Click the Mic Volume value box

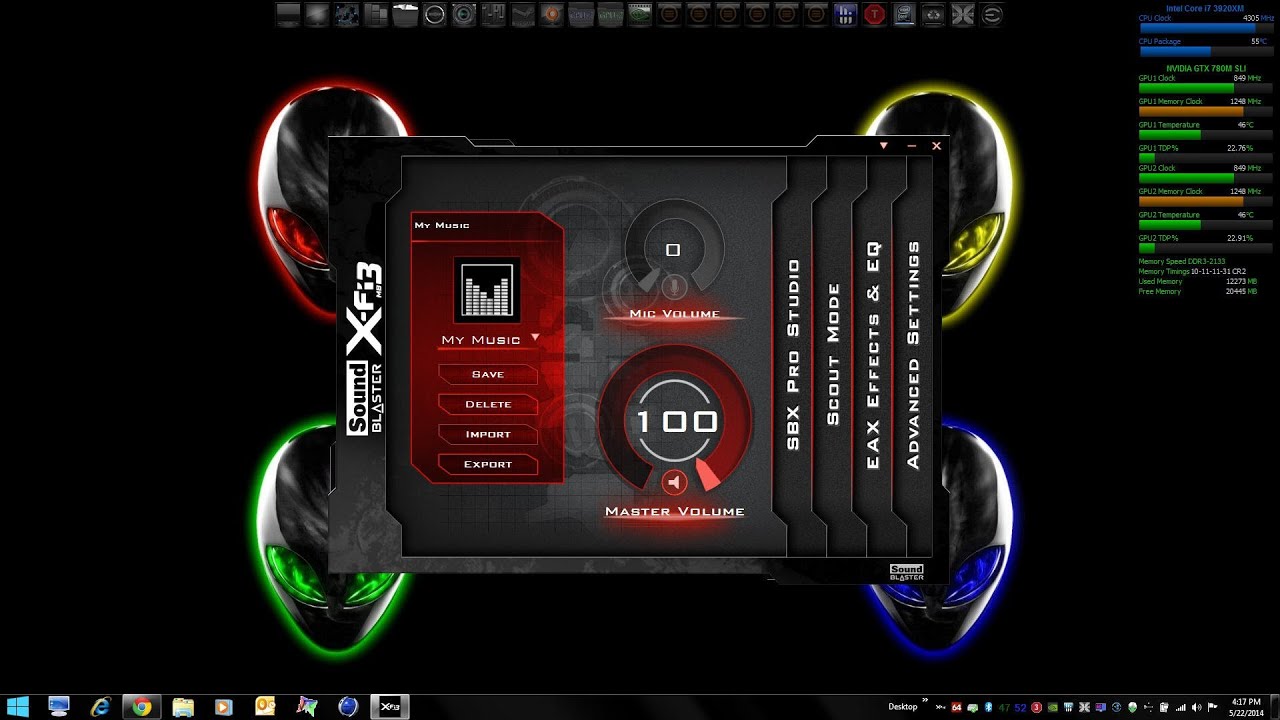(673, 250)
